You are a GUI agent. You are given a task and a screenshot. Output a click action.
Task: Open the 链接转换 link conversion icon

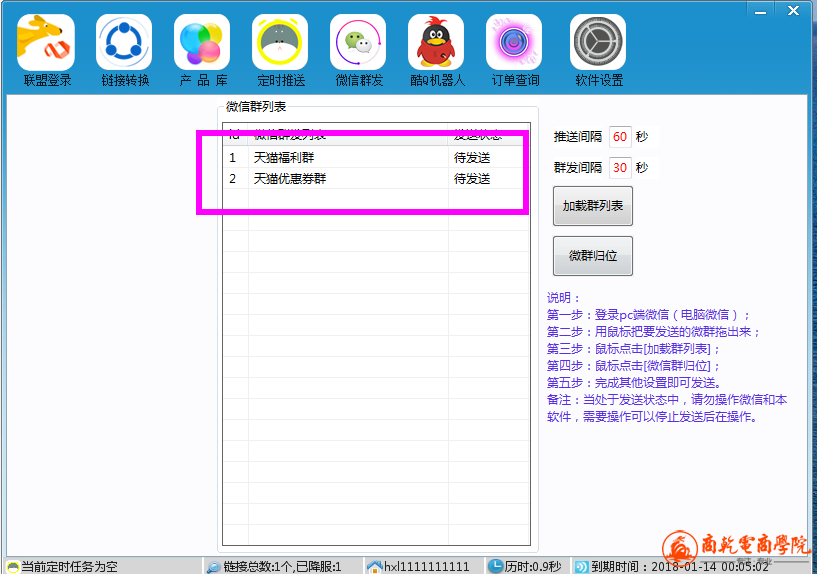click(124, 42)
